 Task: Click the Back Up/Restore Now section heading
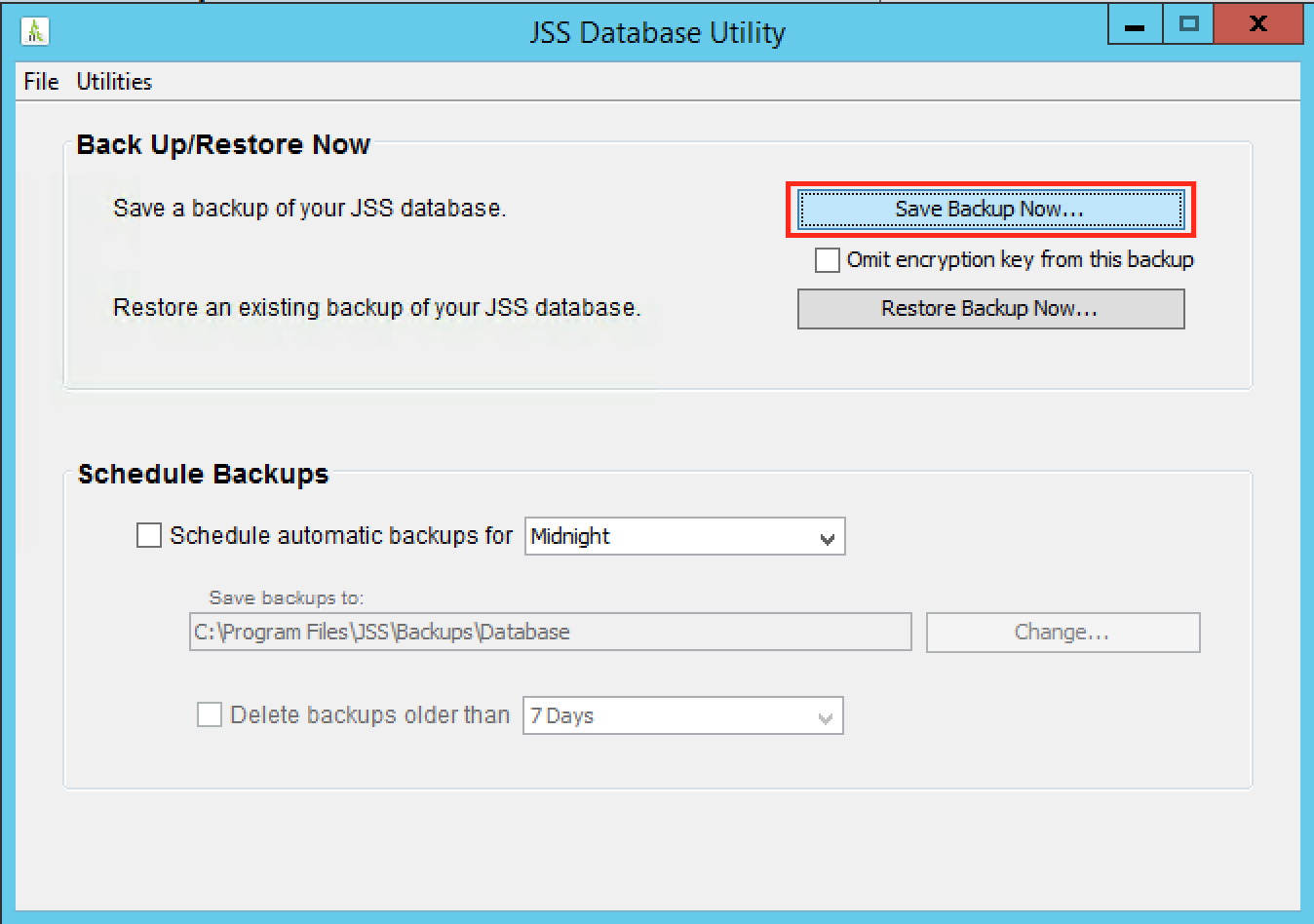pyautogui.click(x=223, y=145)
